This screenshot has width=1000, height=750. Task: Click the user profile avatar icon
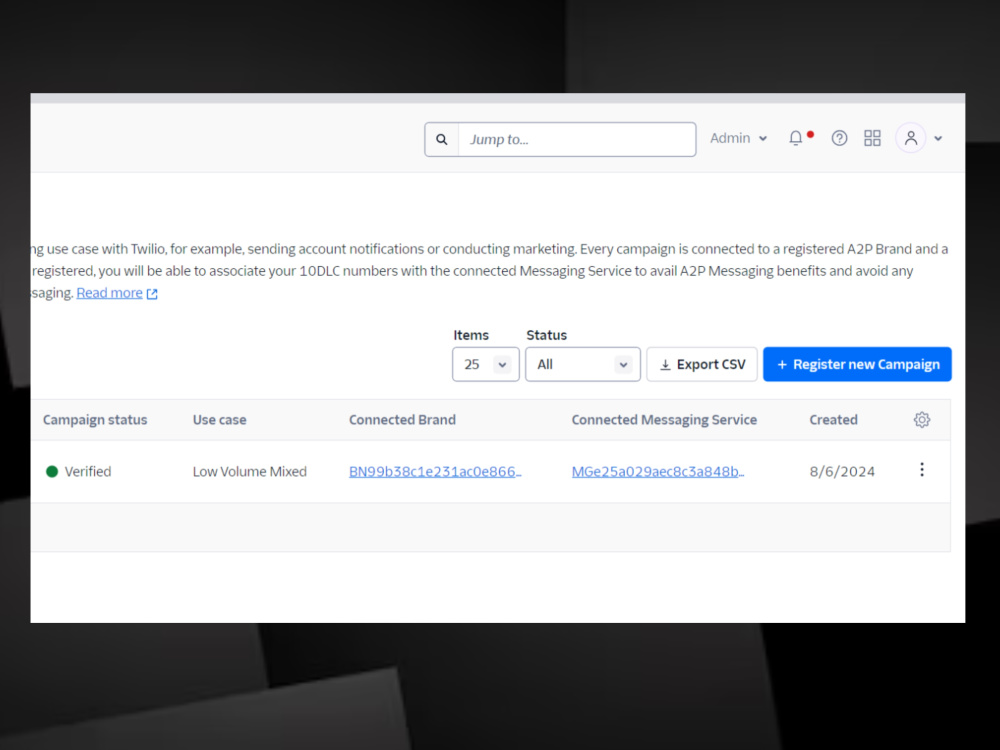click(911, 138)
